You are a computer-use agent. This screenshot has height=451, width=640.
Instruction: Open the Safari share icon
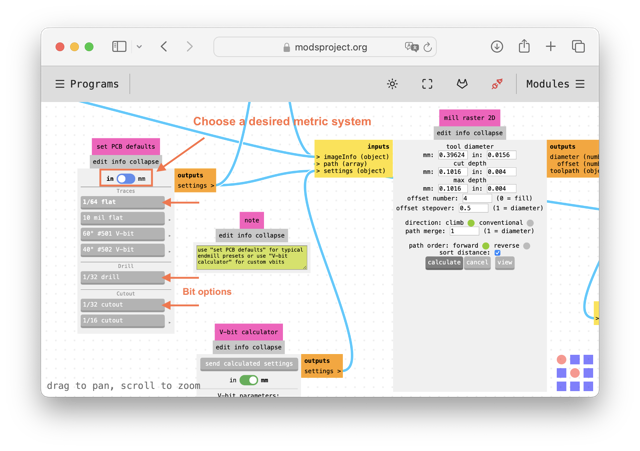524,46
